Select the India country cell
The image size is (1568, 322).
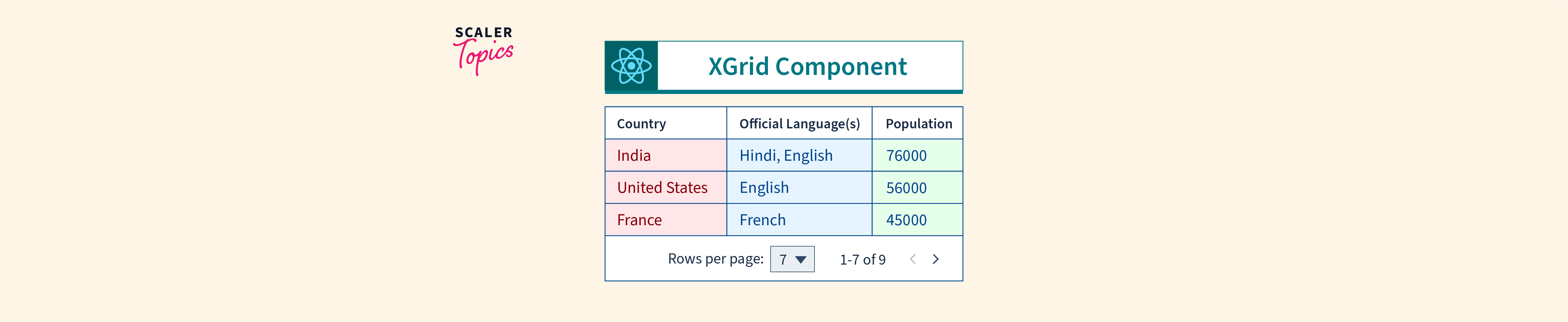coord(634,156)
